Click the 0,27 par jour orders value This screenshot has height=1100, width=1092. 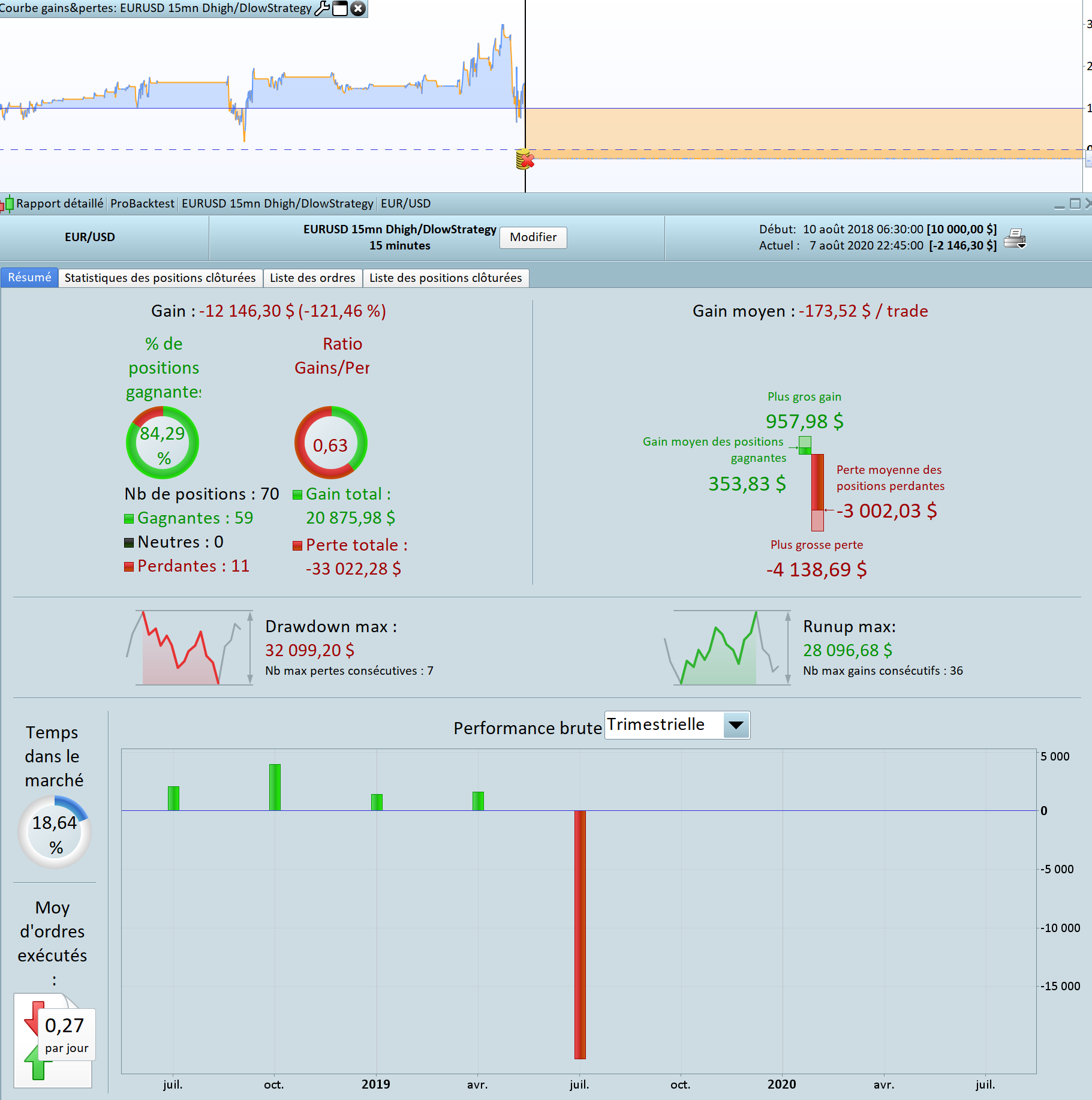point(66,1034)
